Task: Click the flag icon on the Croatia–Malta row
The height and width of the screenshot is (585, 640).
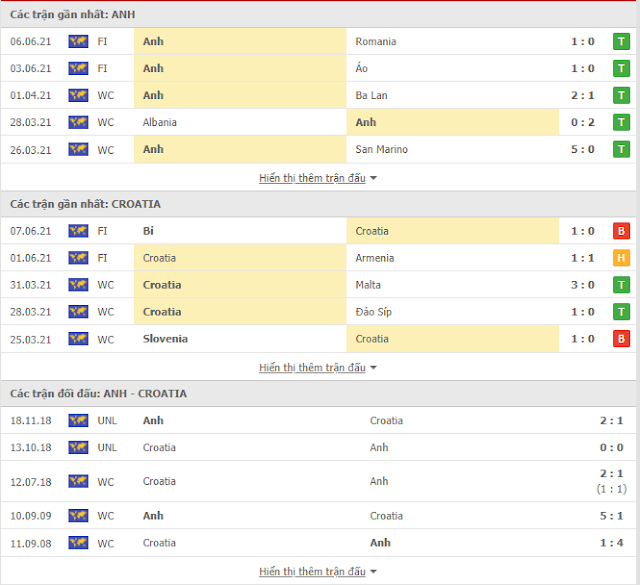Action: 78,285
